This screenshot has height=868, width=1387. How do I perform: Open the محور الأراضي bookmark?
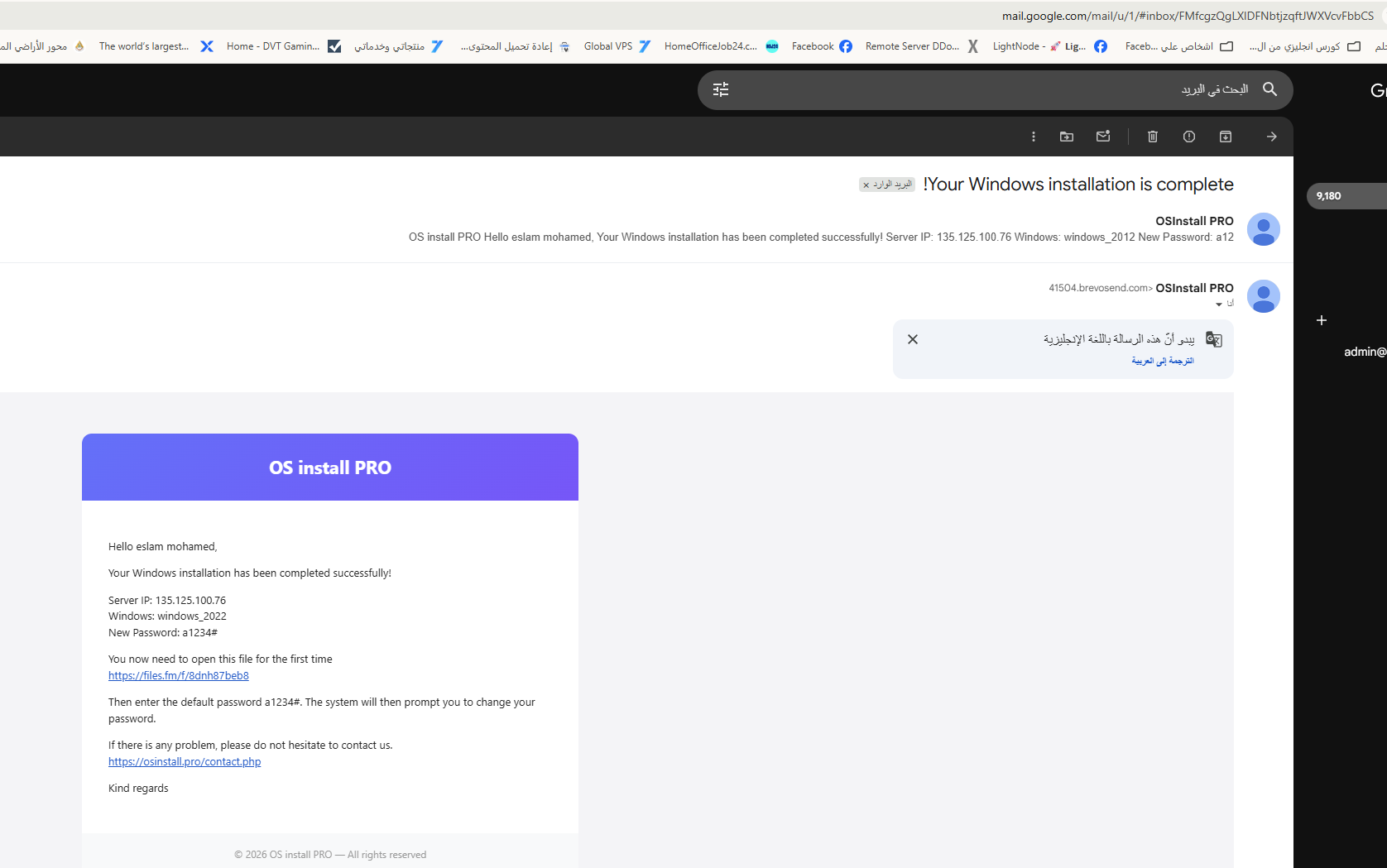(x=41, y=46)
